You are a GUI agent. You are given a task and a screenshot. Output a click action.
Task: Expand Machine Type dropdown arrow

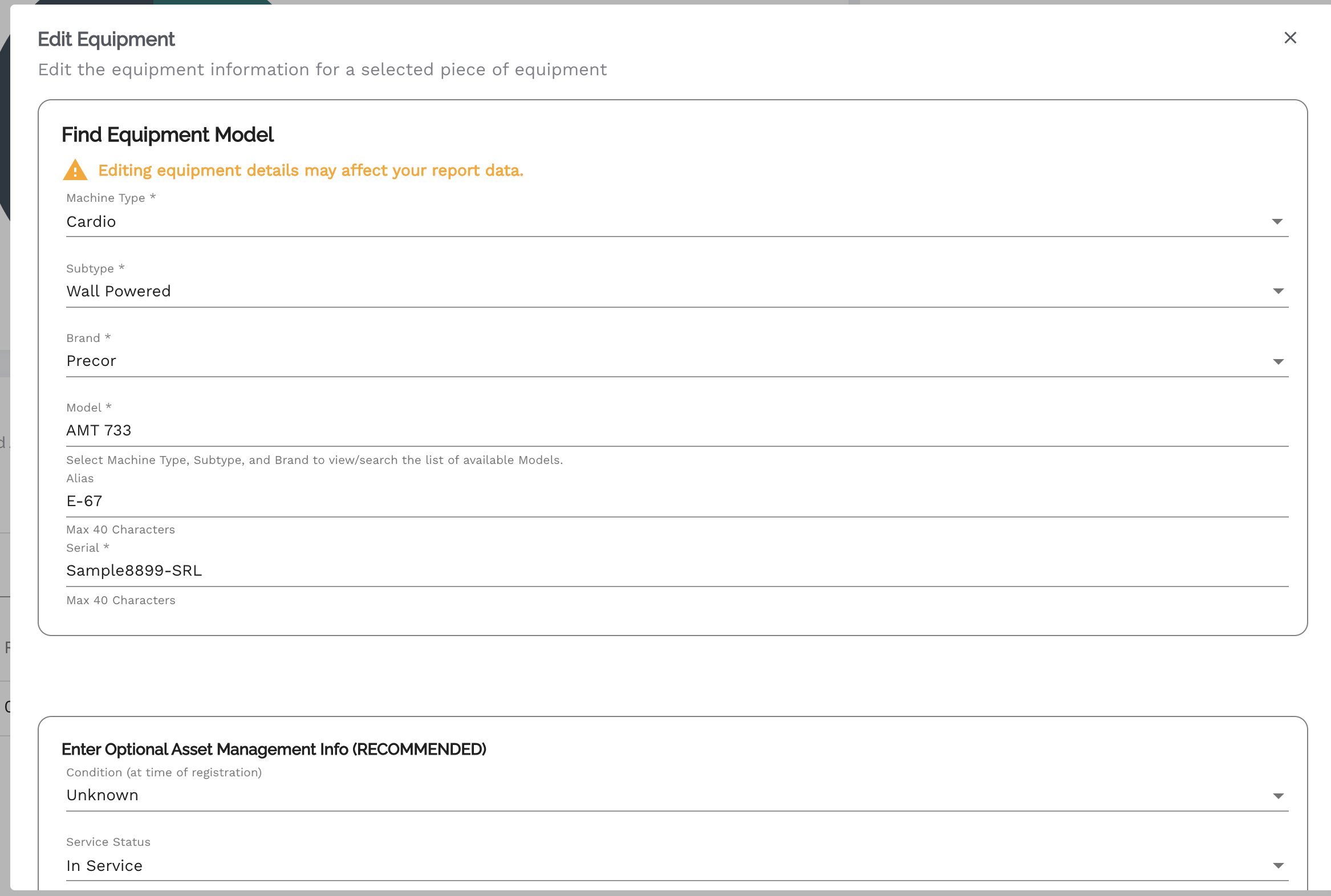pos(1277,222)
